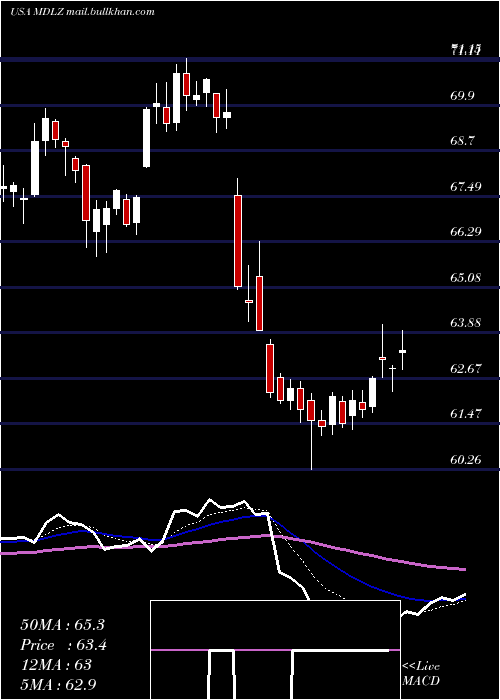This screenshot has width=500, height=700.
Task: Click the 50MA : 65.3 readout
Action: click(x=62, y=625)
